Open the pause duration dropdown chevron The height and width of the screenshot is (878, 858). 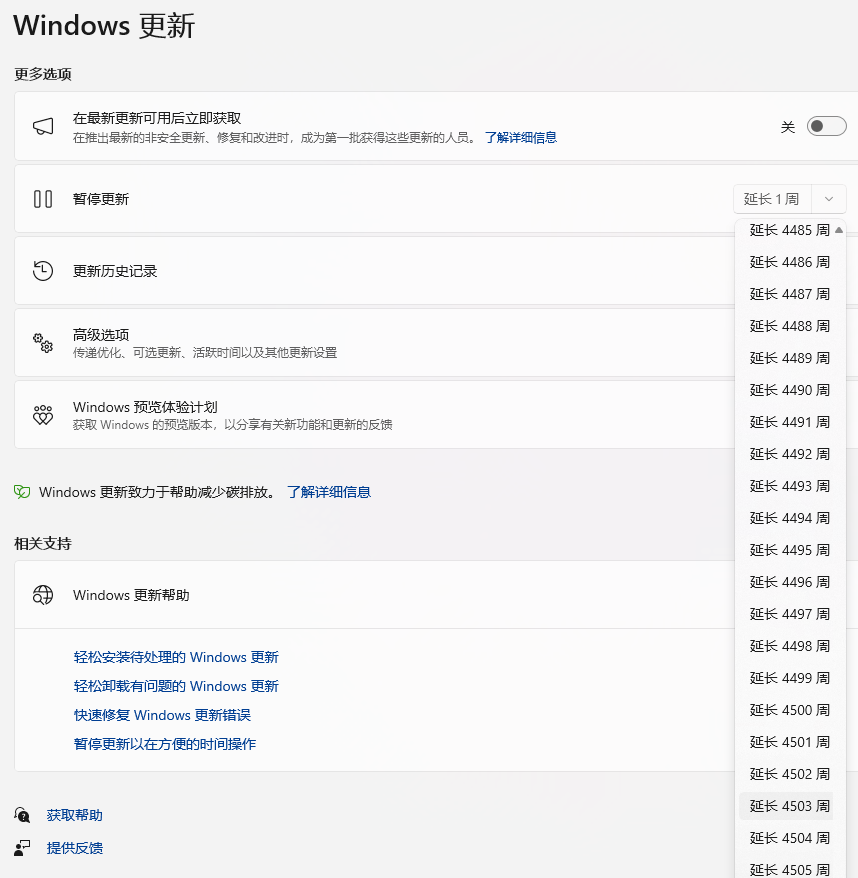tap(828, 199)
